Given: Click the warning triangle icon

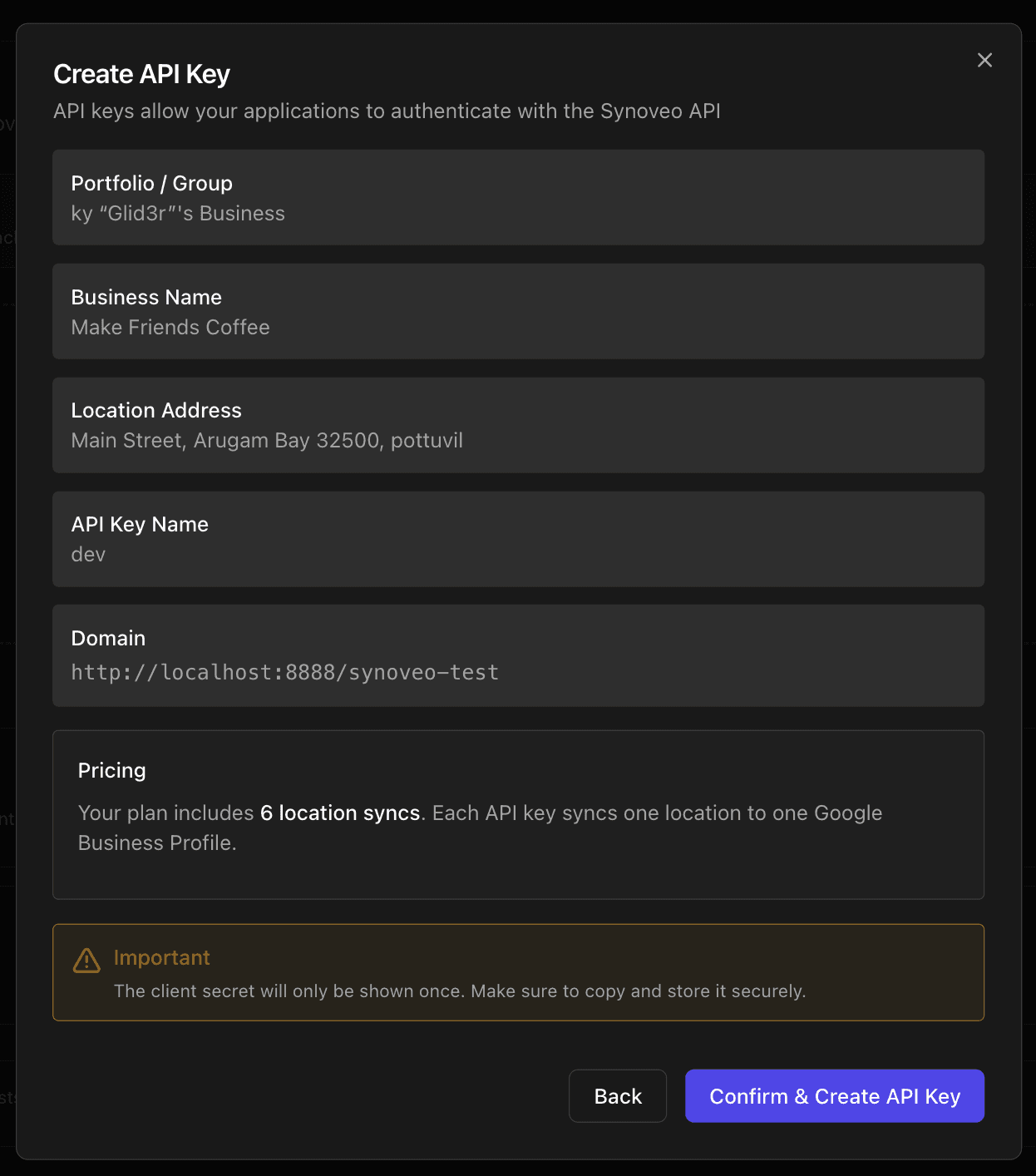Looking at the screenshot, I should click(86, 961).
